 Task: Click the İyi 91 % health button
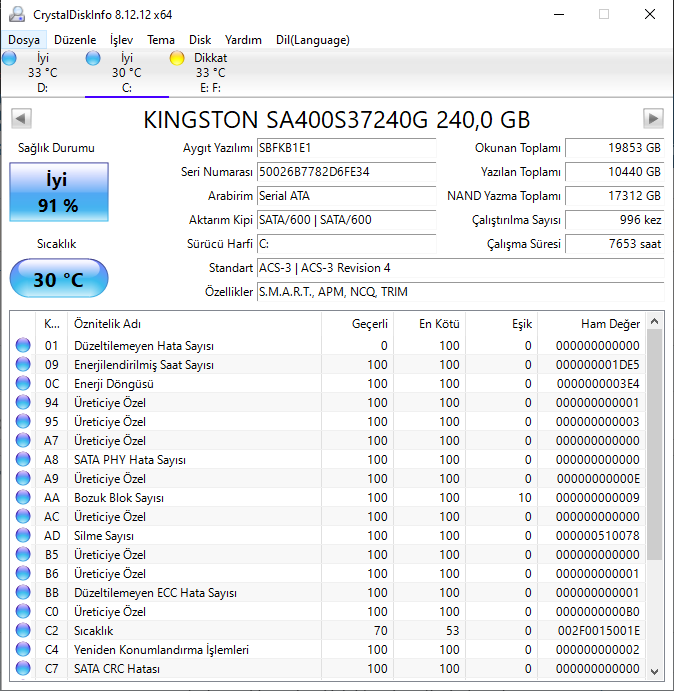[59, 192]
